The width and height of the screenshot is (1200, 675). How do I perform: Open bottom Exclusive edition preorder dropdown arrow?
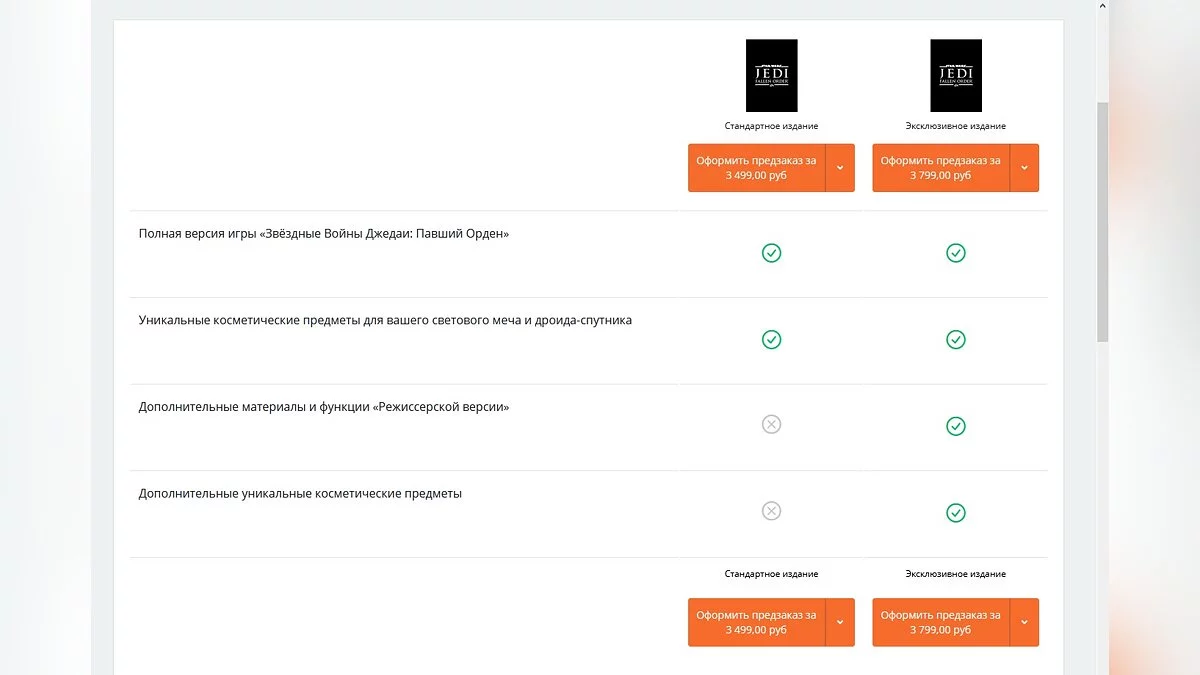[x=1024, y=622]
